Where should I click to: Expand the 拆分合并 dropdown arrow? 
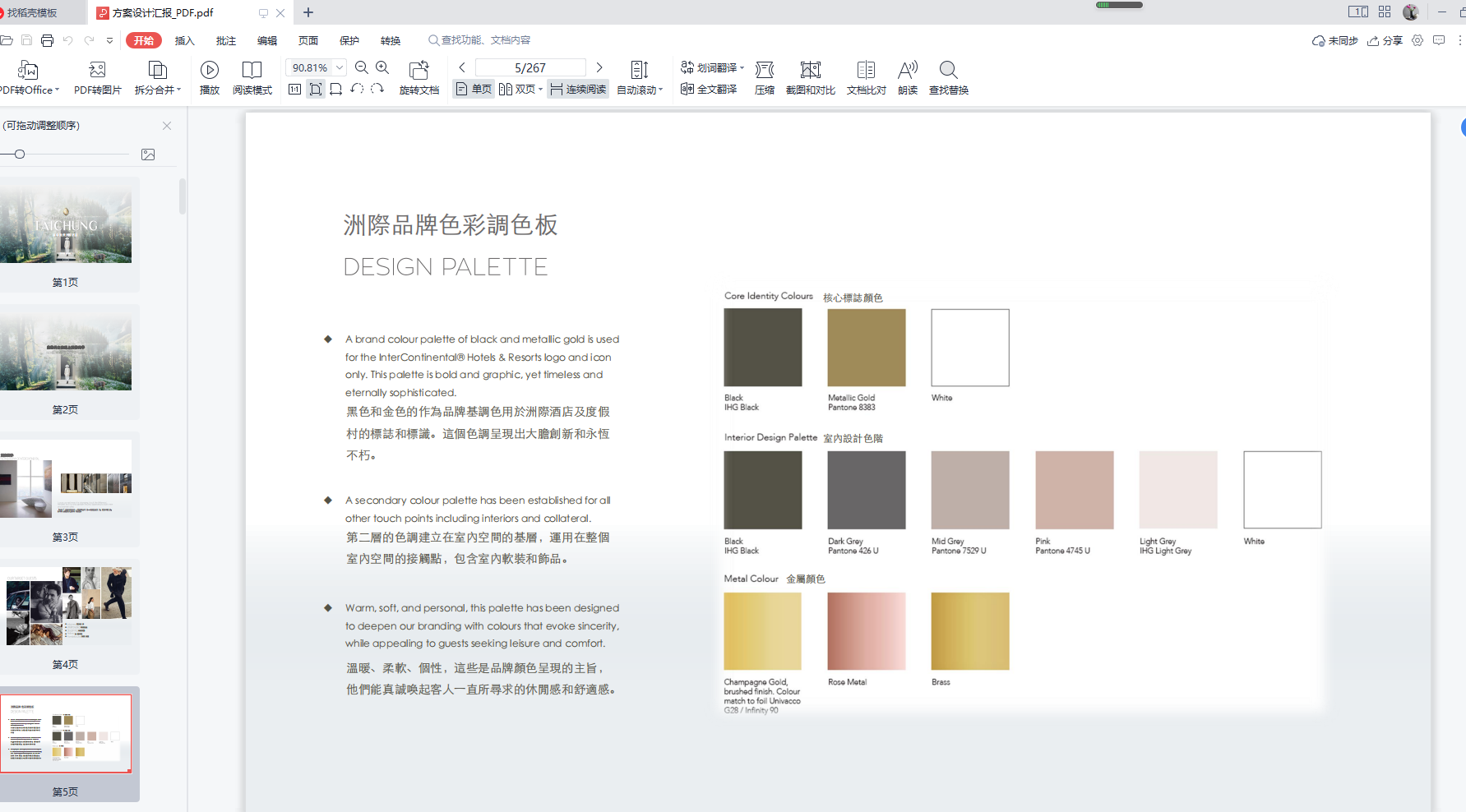[x=178, y=90]
